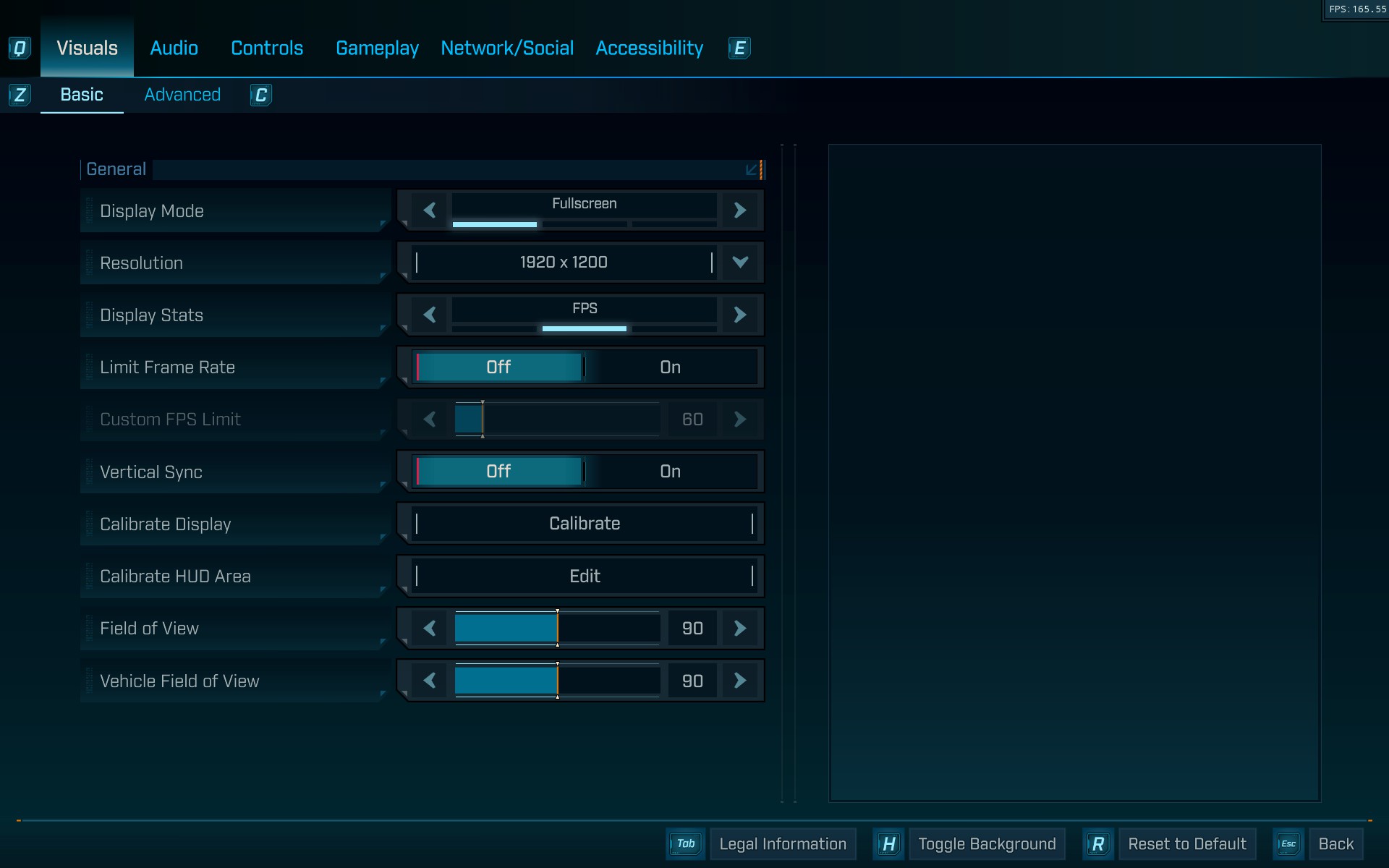The width and height of the screenshot is (1389, 868).
Task: Open the Audio settings tab
Action: click(174, 48)
